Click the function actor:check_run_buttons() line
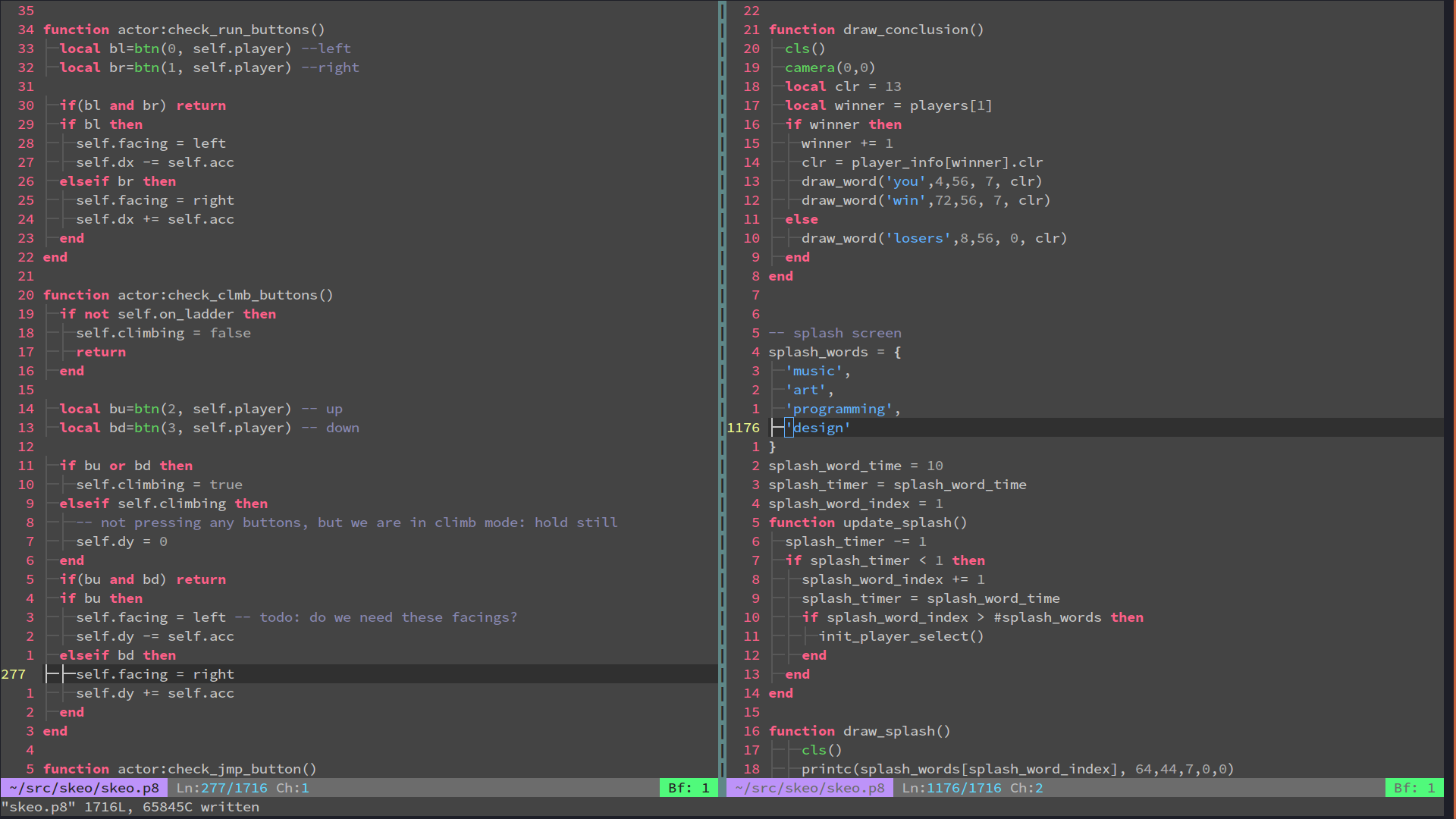The image size is (1456, 819). pyautogui.click(x=184, y=30)
